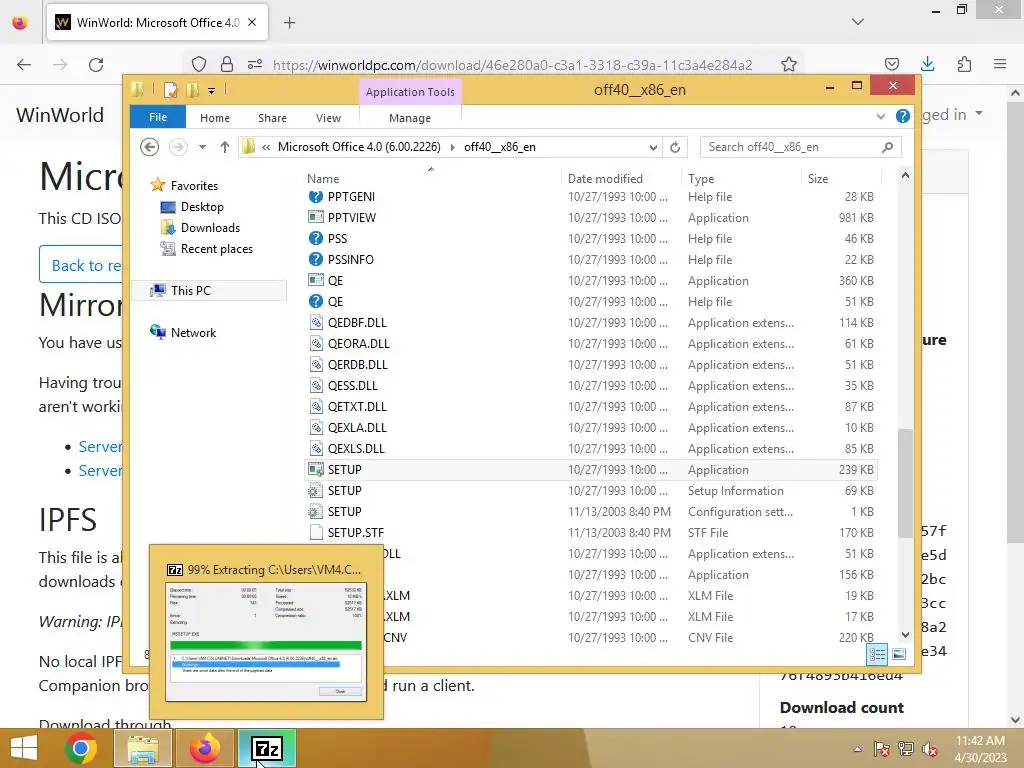Viewport: 1024px width, 768px height.
Task: Select QEDBF.DLL file icon
Action: pos(315,323)
